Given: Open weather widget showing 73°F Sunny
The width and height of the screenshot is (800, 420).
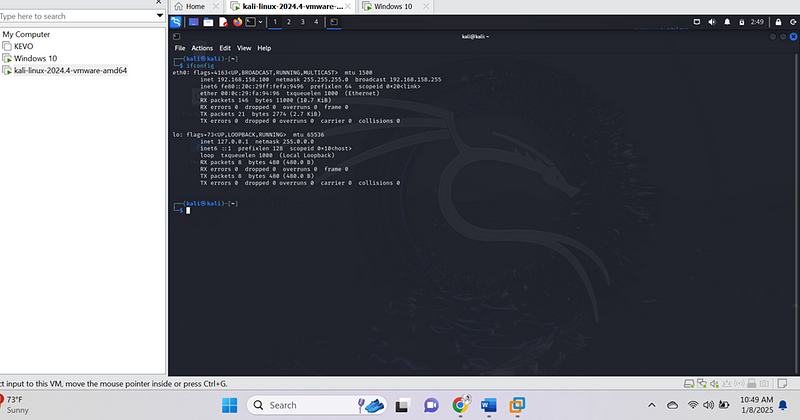Looking at the screenshot, I should (15, 405).
